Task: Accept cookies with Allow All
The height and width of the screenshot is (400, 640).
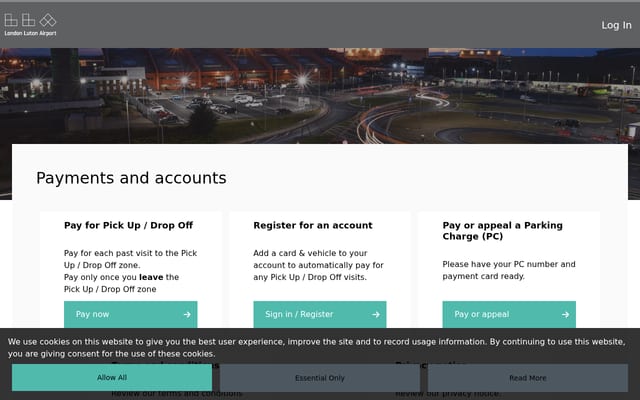Action: pyautogui.click(x=112, y=378)
